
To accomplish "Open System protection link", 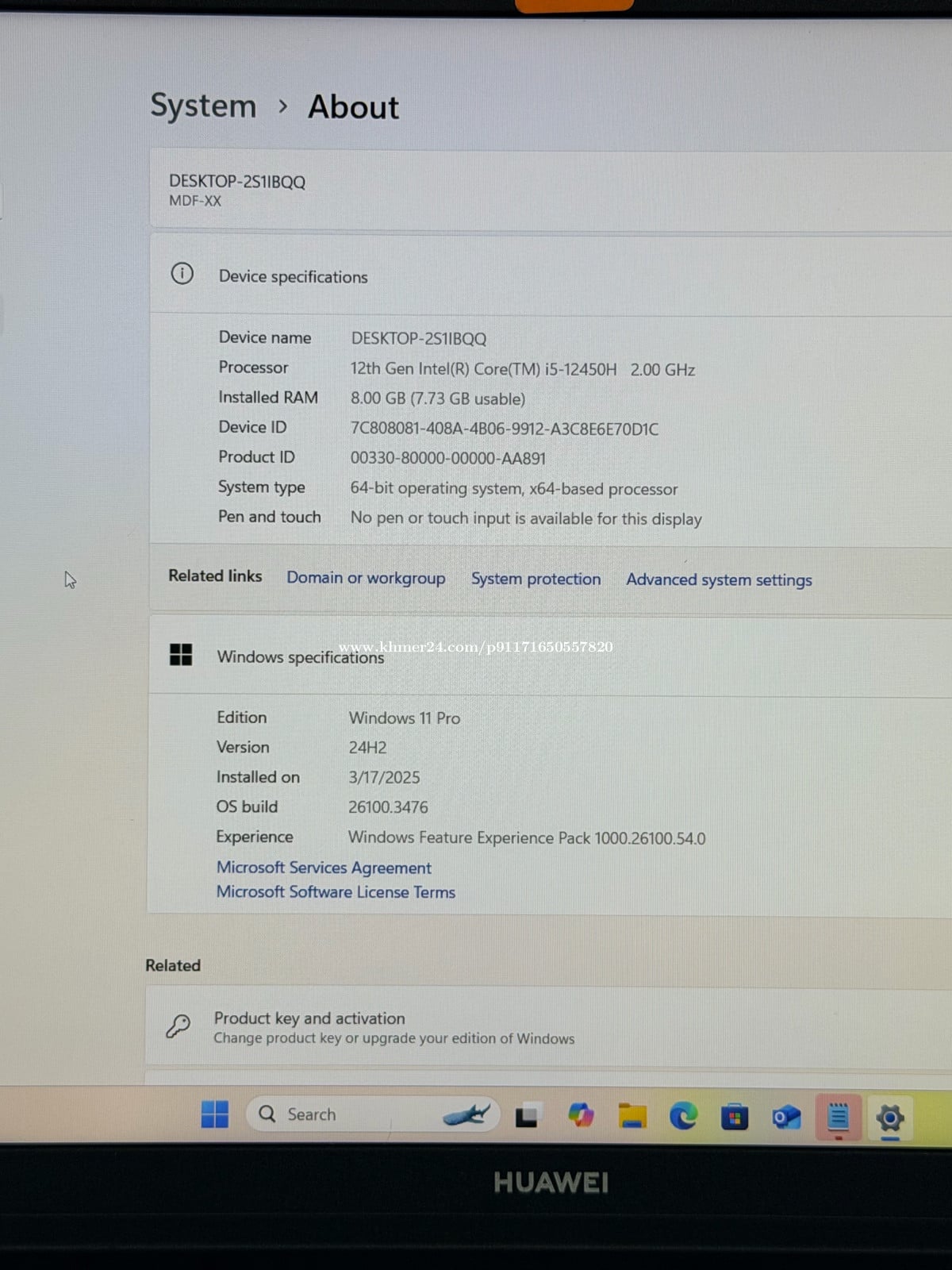I will tap(535, 579).
